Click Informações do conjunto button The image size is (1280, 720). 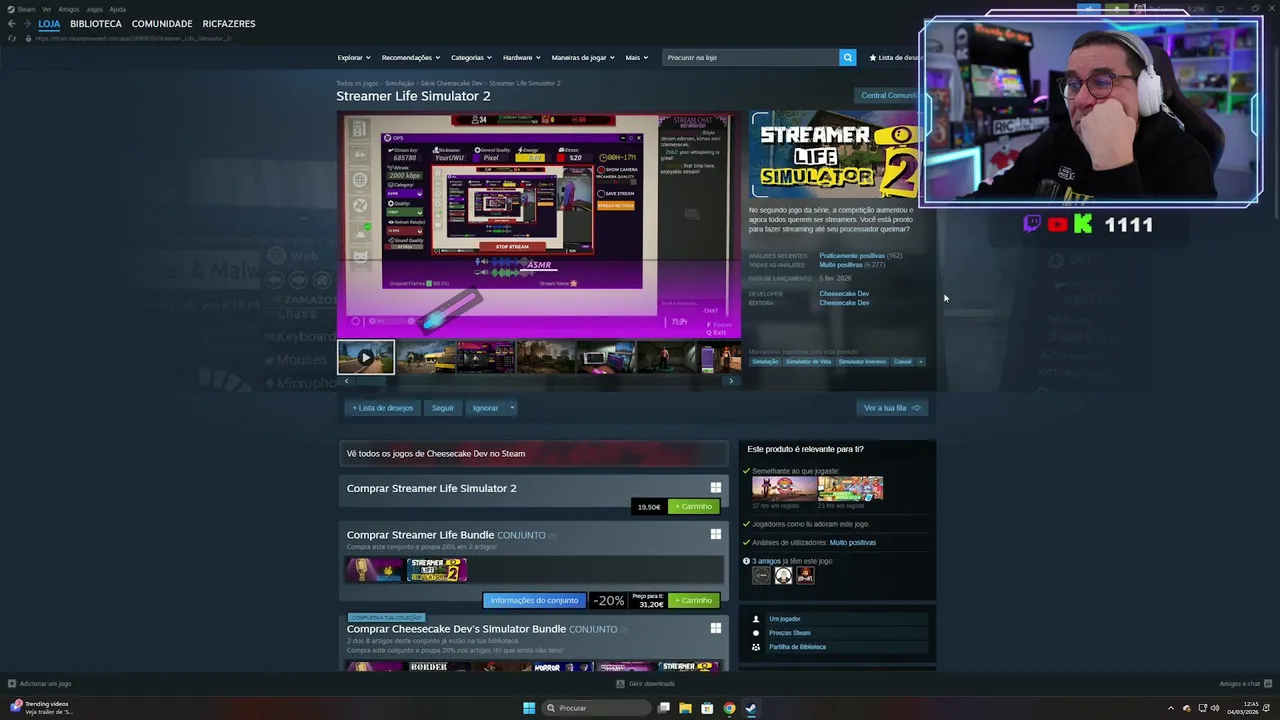534,600
